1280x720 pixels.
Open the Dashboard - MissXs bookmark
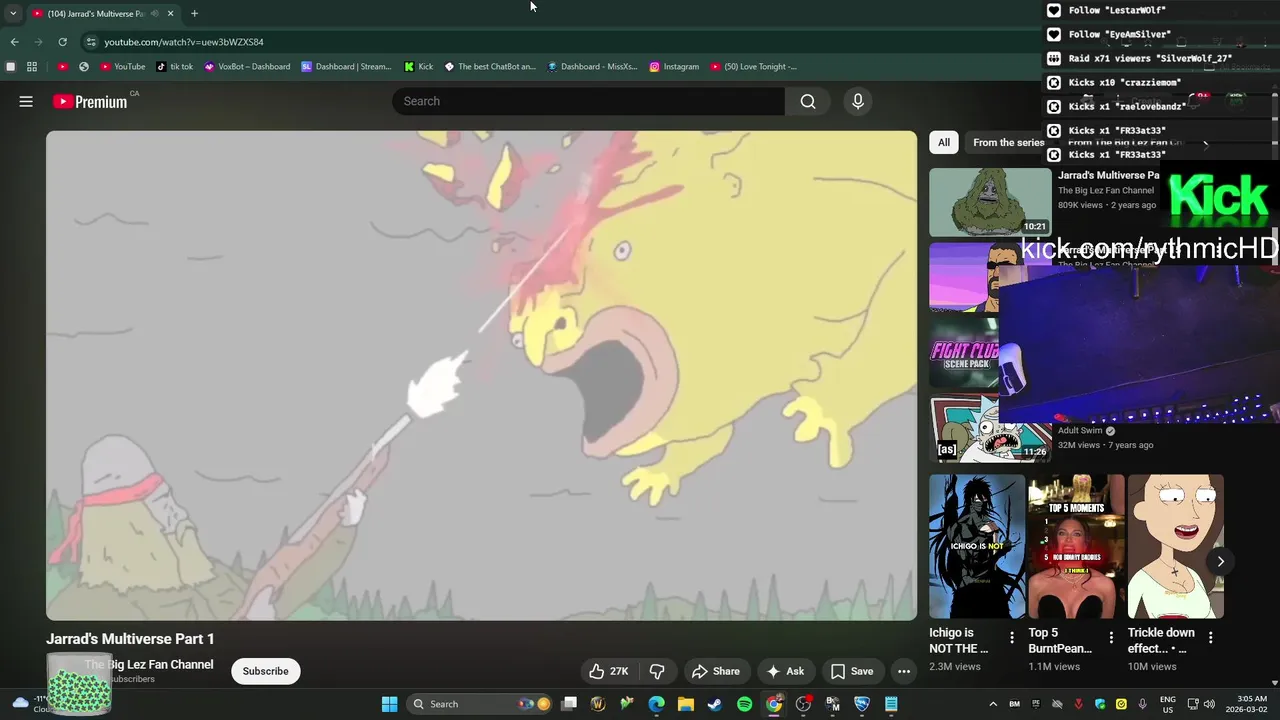point(592,67)
